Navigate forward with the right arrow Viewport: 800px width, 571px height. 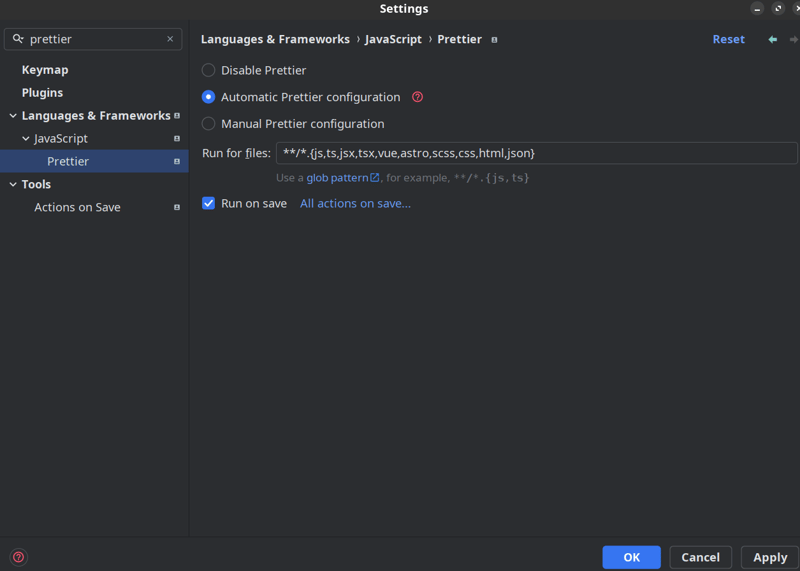tap(794, 39)
